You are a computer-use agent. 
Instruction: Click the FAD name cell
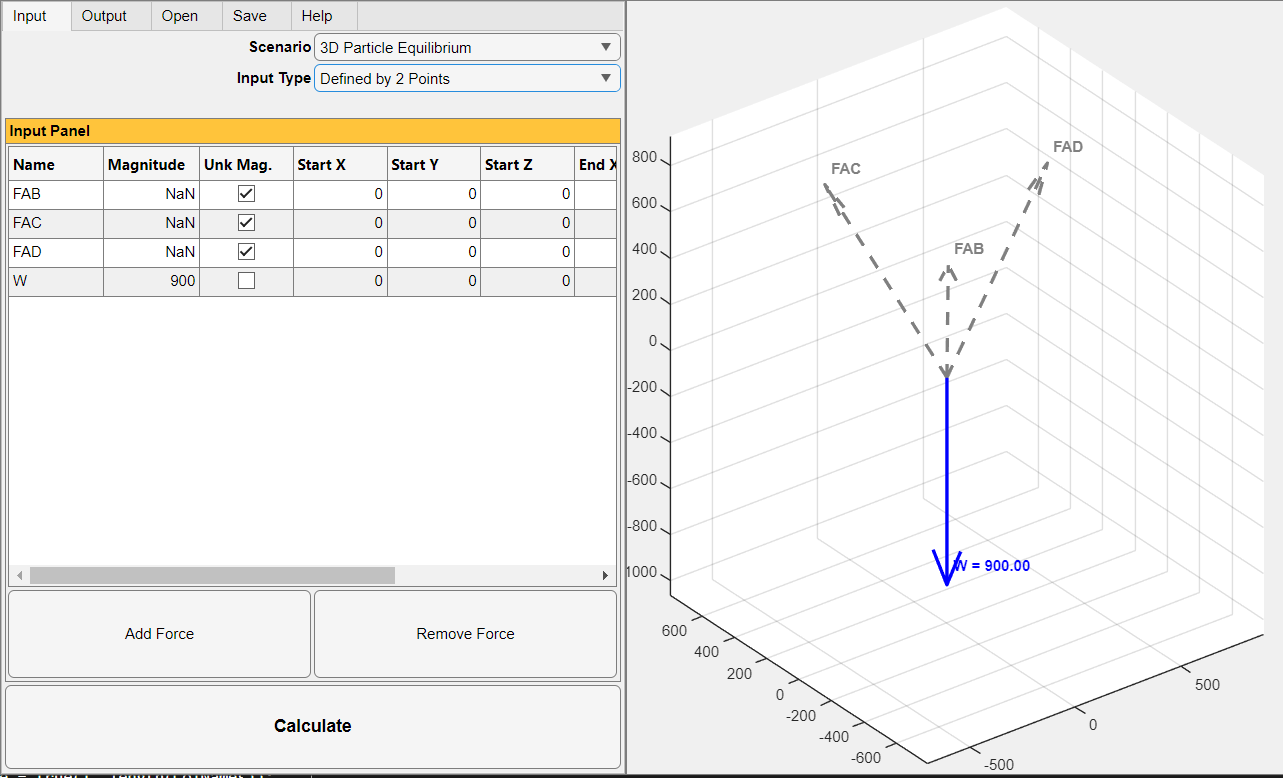pos(56,253)
